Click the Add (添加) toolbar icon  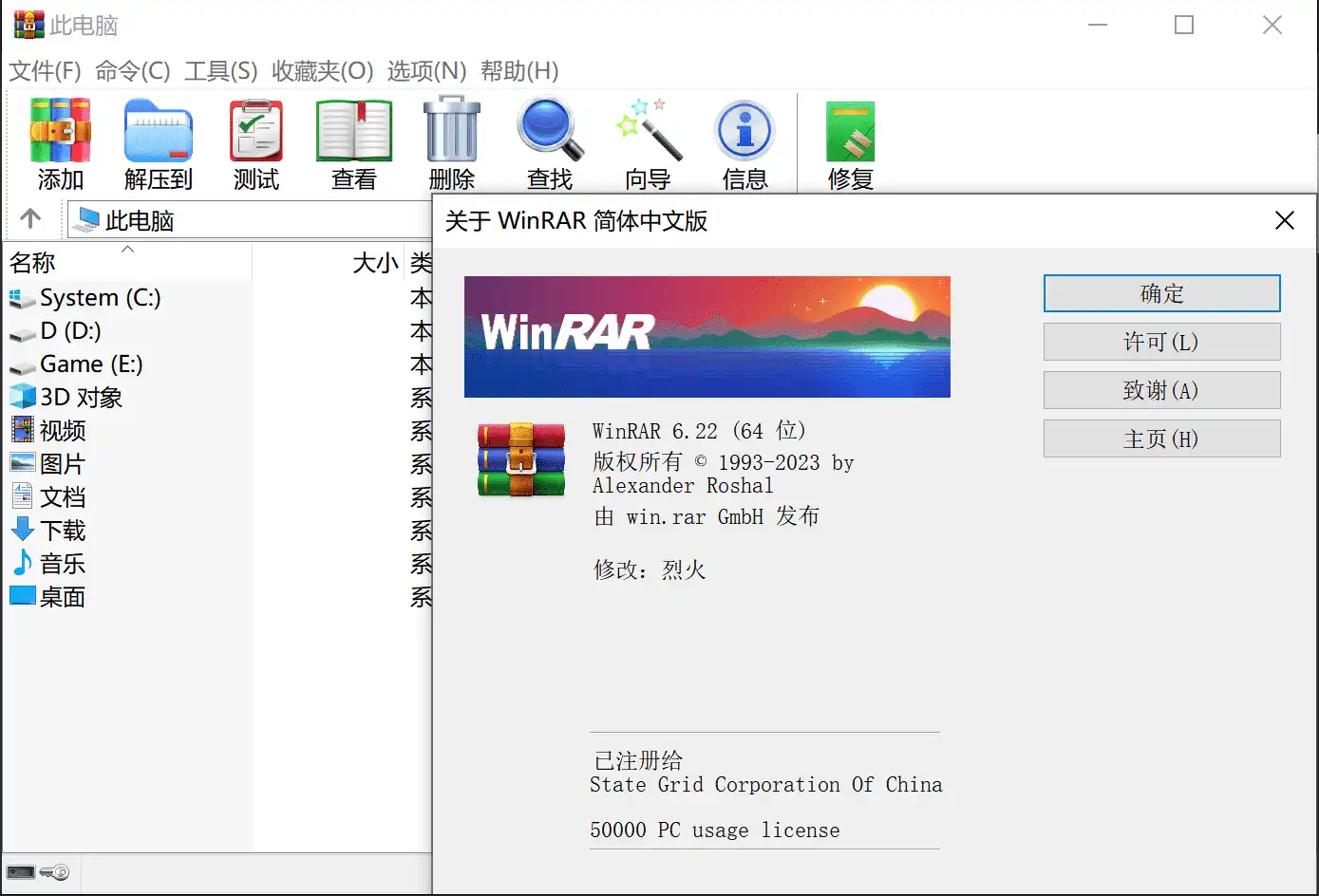click(61, 143)
